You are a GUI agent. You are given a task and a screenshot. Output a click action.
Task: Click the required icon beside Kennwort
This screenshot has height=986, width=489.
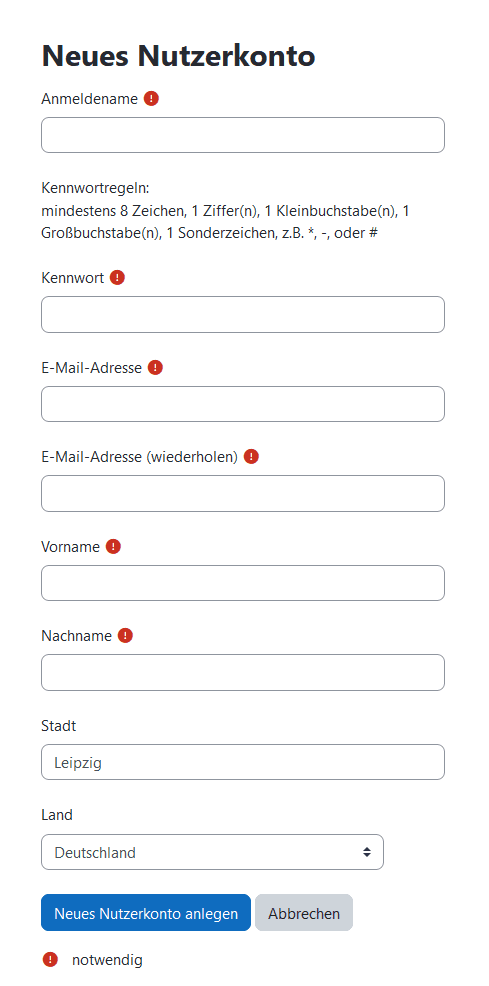click(118, 277)
